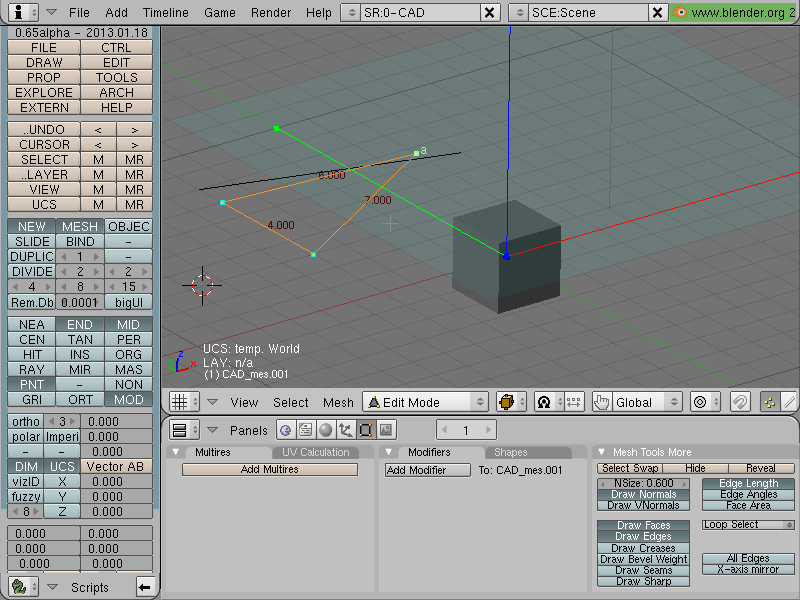
Task: Click the Add Modifier button
Action: click(x=428, y=470)
